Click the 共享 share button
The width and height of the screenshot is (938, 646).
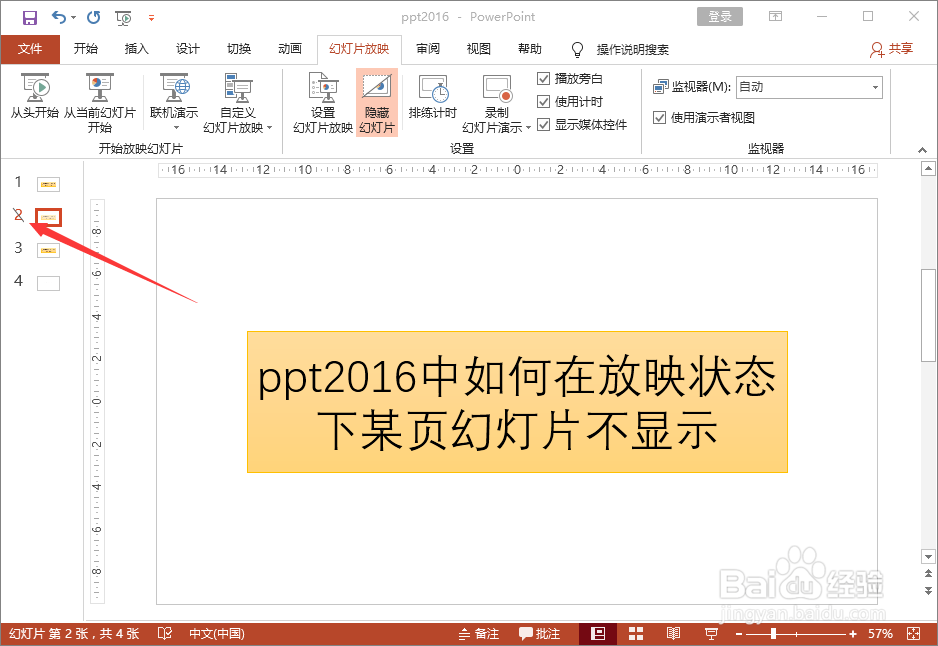pos(892,49)
